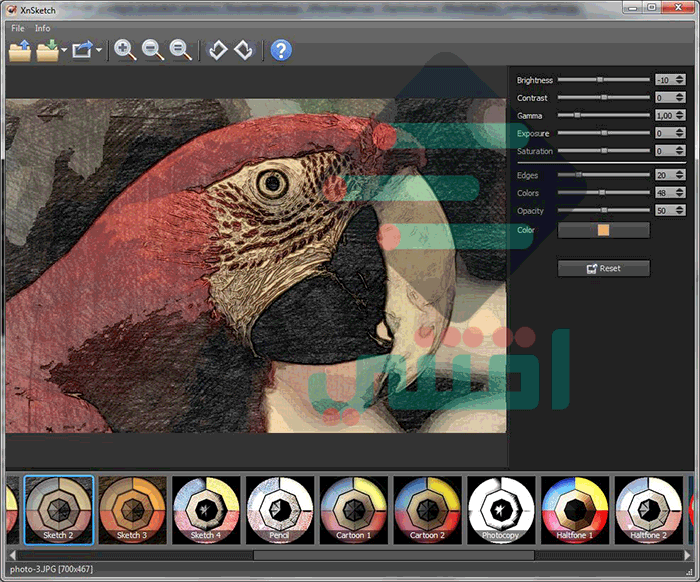Select the Sketch 3 effect thumbnail

(x=132, y=510)
